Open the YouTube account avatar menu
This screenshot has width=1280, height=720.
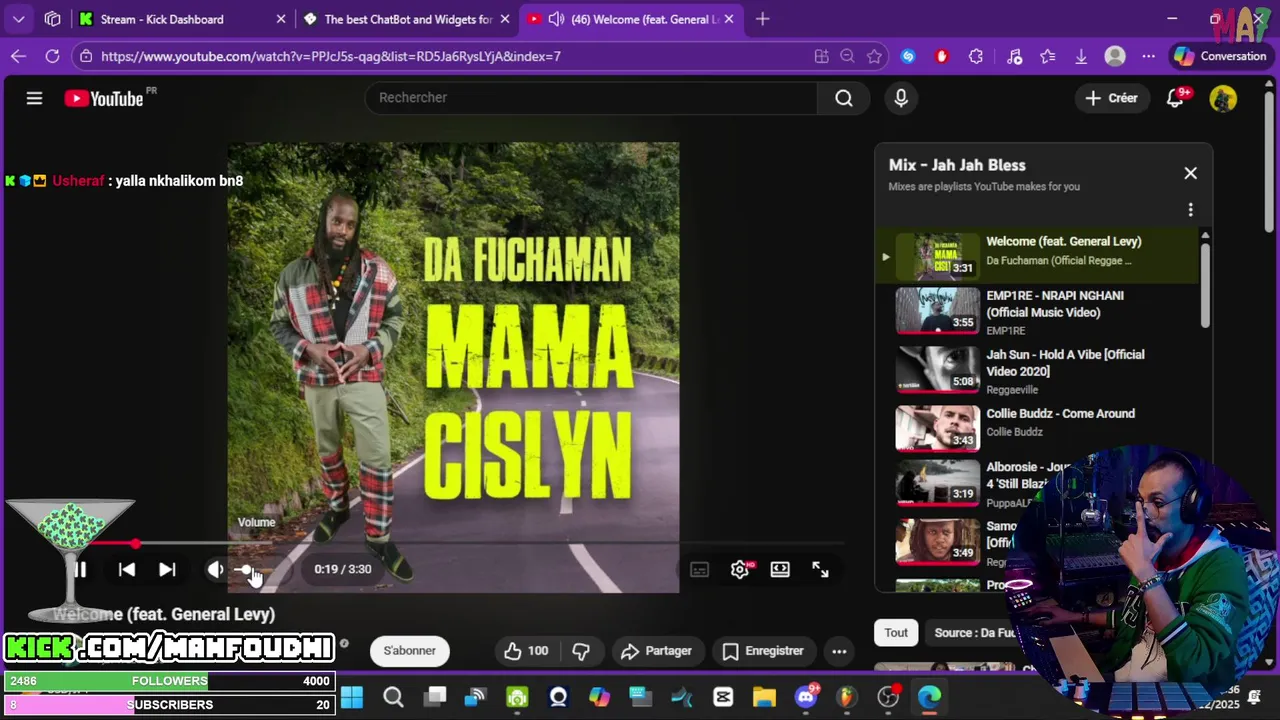coord(1223,98)
